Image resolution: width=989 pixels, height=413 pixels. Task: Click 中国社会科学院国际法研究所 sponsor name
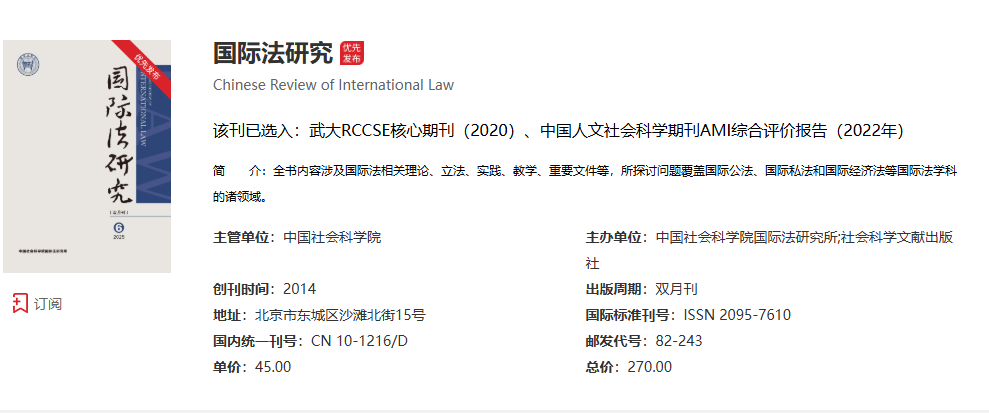click(745, 237)
